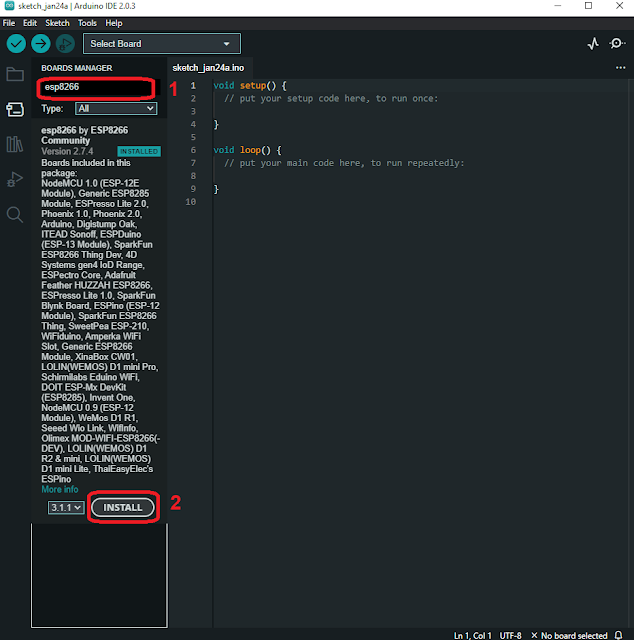Open the Select Board dropdown

point(162,44)
